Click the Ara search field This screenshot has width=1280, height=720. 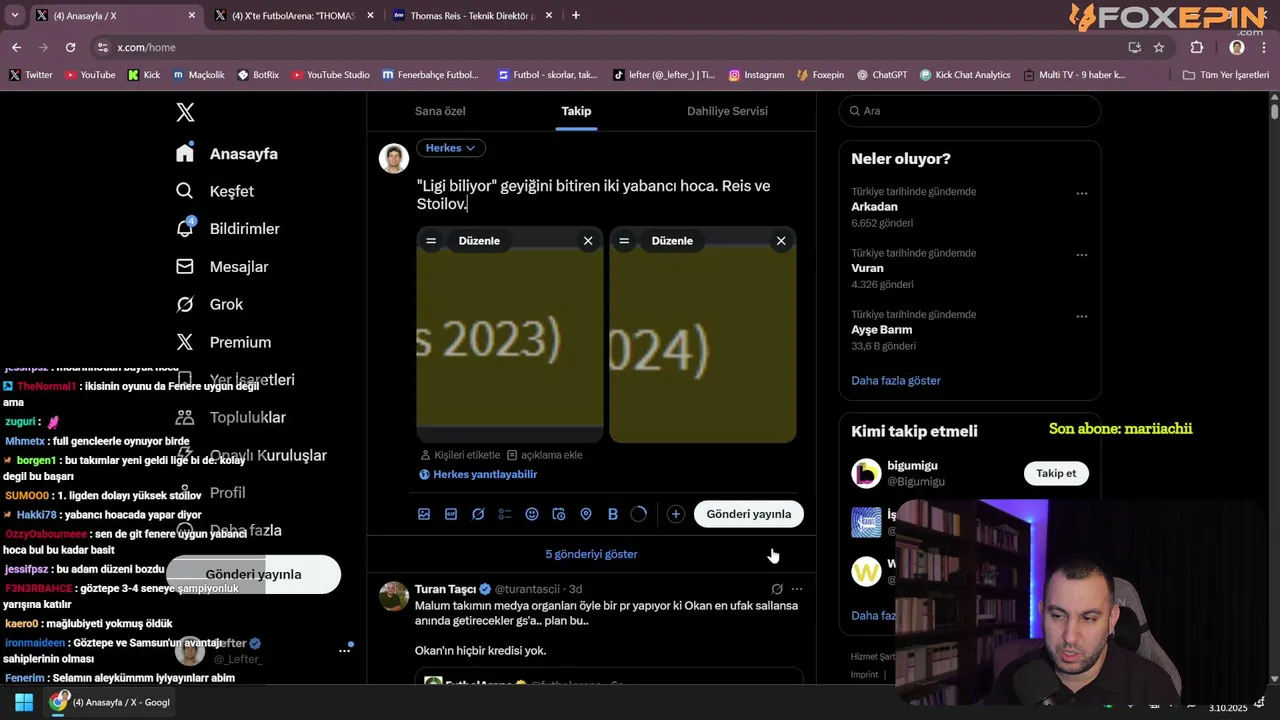(970, 111)
